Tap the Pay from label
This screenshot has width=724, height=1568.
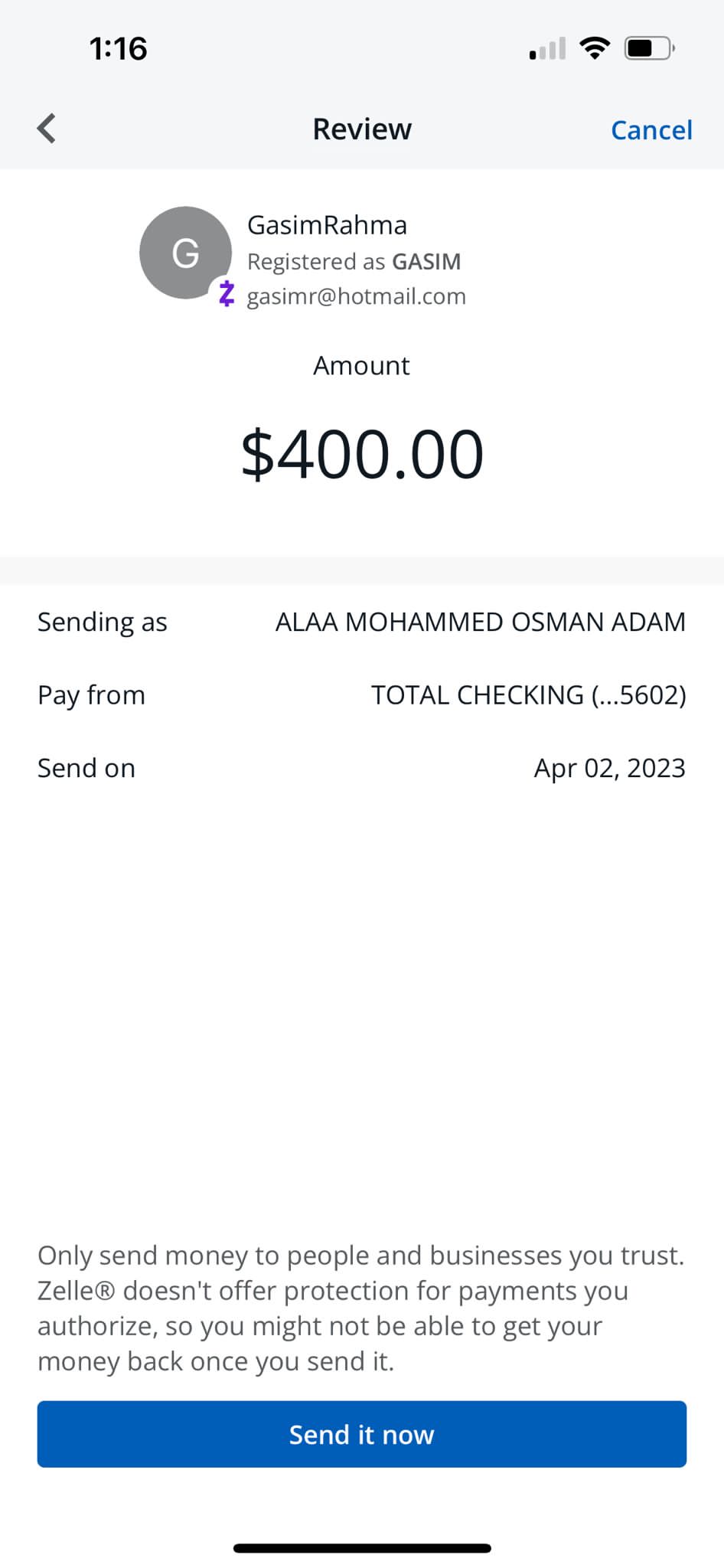[x=91, y=695]
